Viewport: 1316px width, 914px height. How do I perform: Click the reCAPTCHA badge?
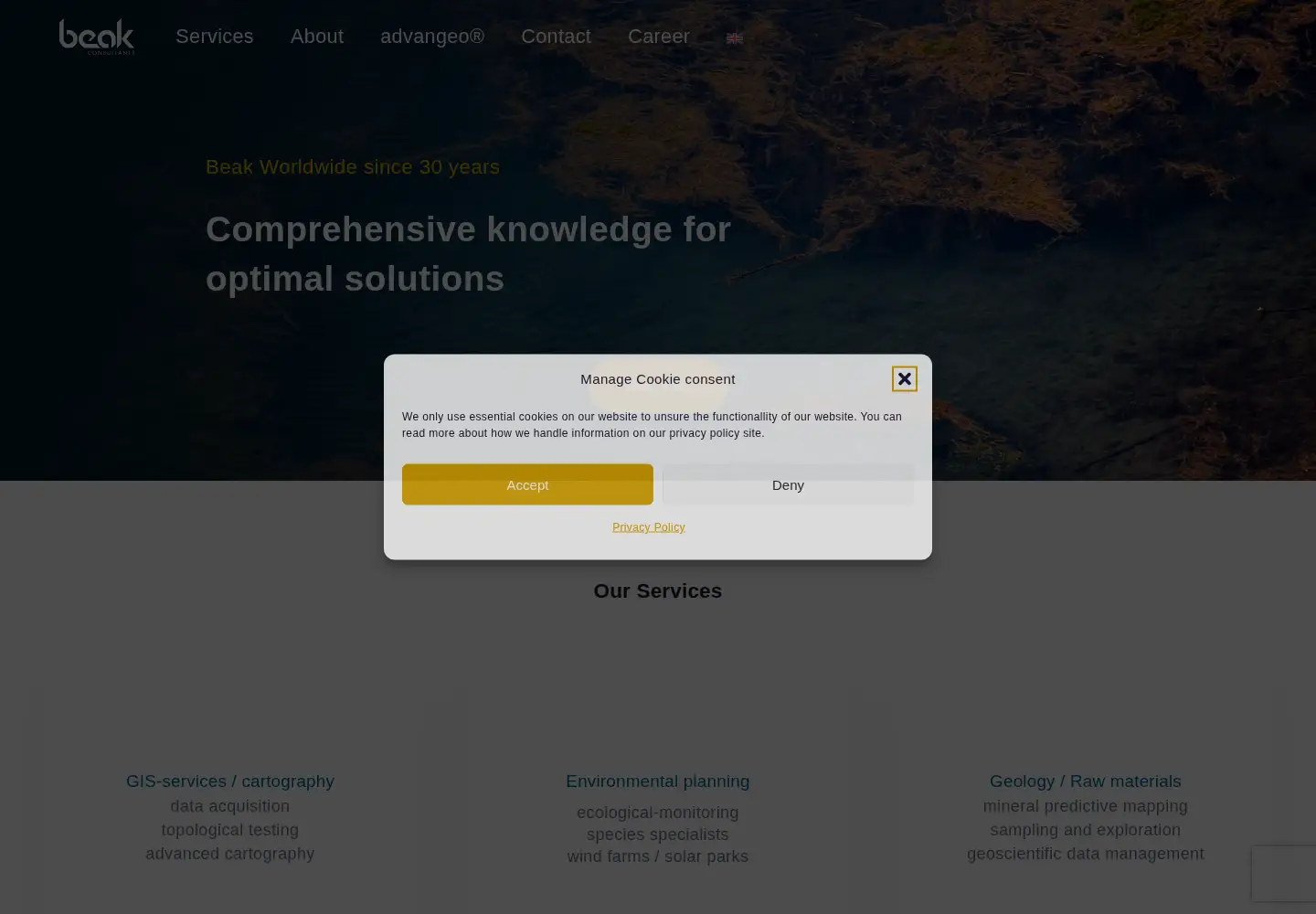[1284, 874]
